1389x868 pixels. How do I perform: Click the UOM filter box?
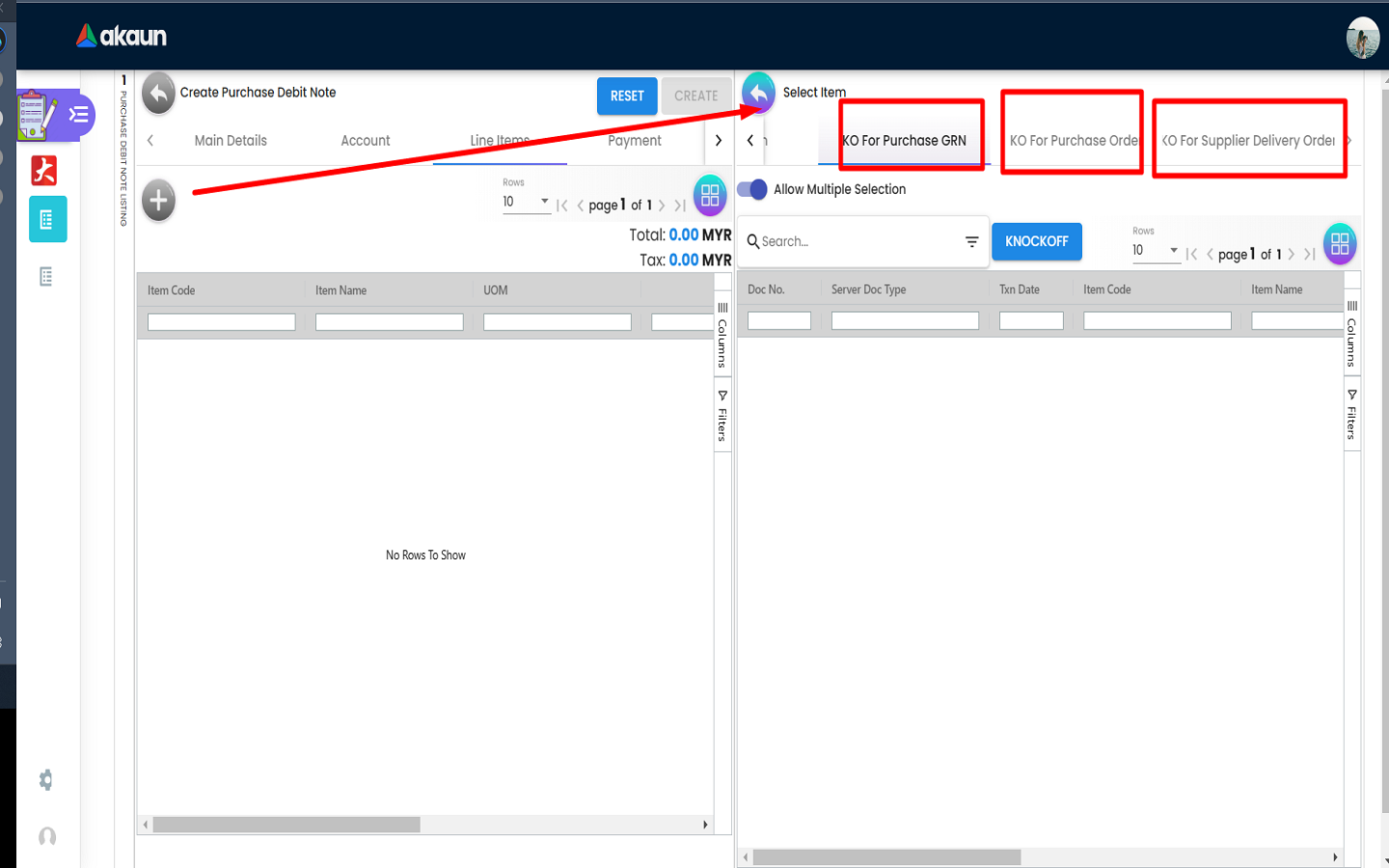(558, 322)
